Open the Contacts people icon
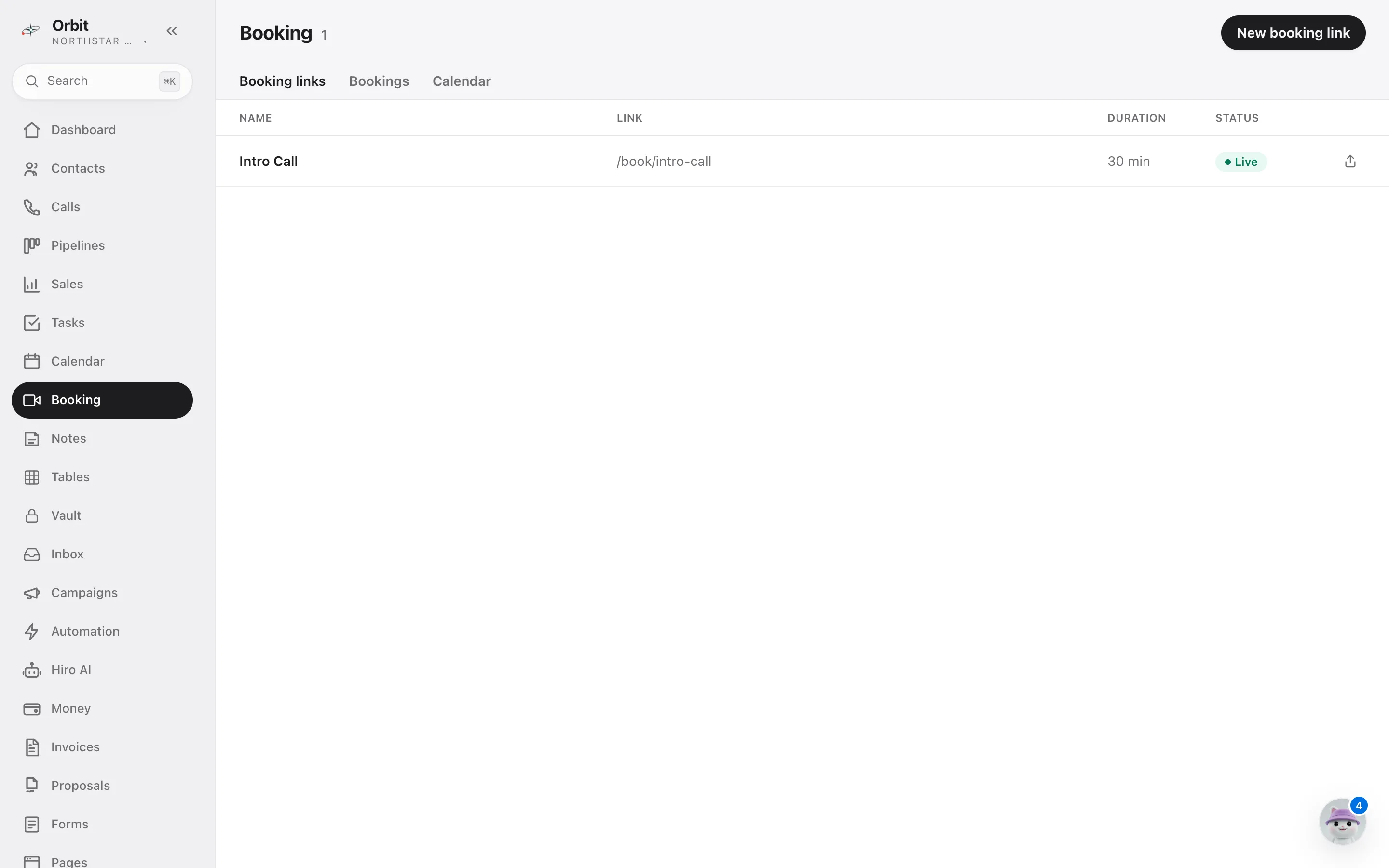Image resolution: width=1389 pixels, height=868 pixels. pyautogui.click(x=31, y=169)
